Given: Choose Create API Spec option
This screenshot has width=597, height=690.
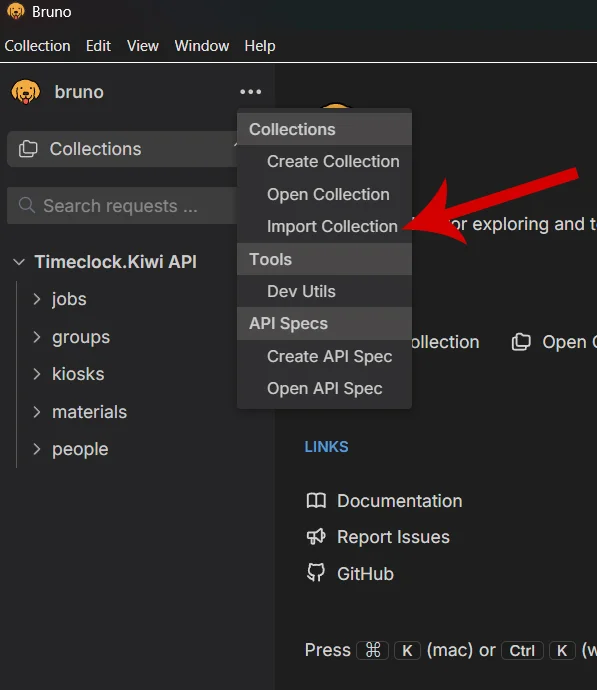Looking at the screenshot, I should [x=324, y=356].
